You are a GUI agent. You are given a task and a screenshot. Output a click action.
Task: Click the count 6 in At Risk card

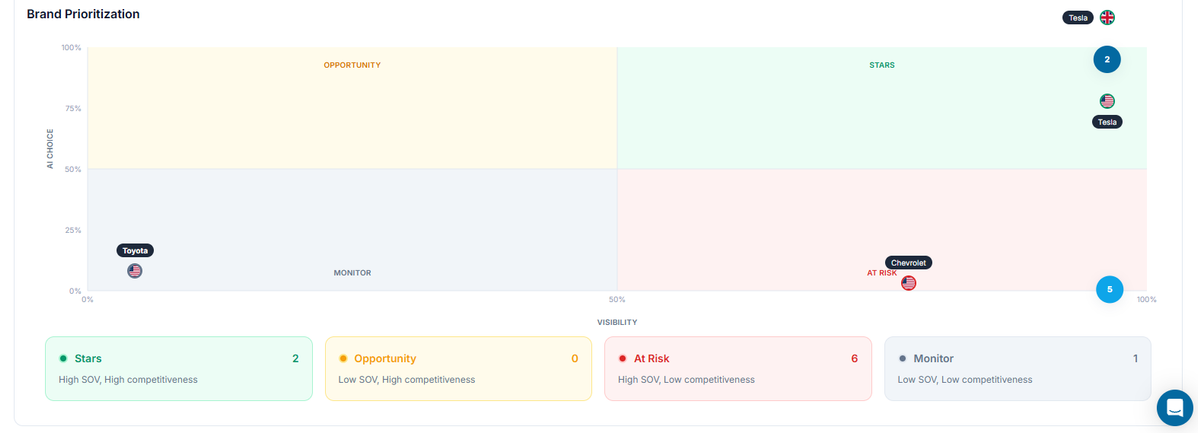tap(854, 358)
